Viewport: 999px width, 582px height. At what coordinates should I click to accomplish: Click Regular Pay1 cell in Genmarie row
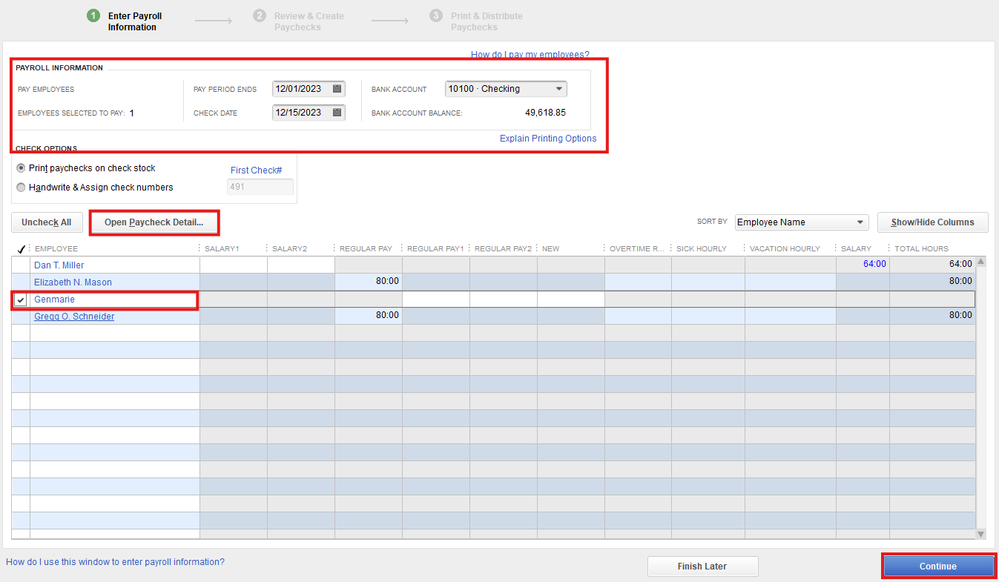(x=436, y=299)
